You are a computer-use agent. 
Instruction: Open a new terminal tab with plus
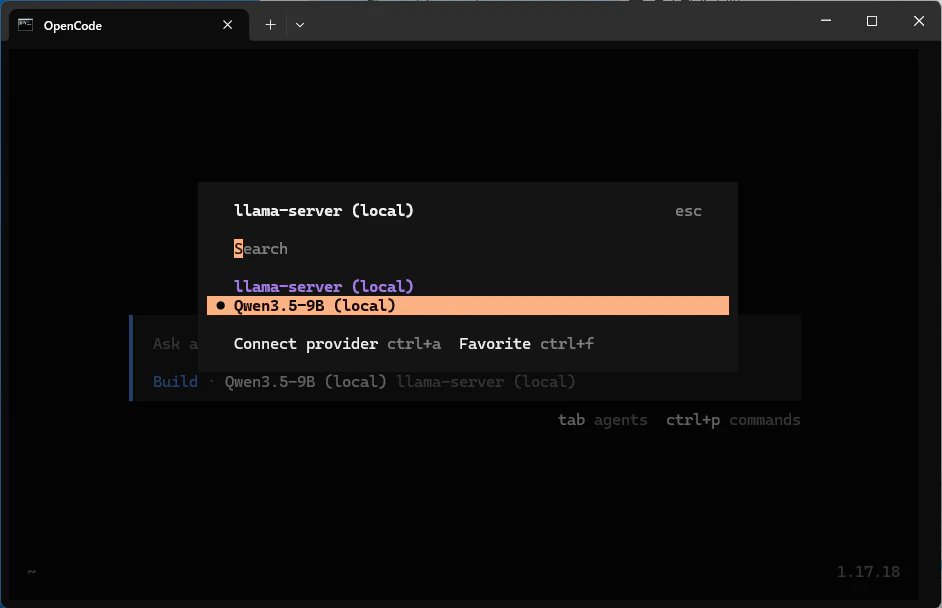(x=270, y=25)
